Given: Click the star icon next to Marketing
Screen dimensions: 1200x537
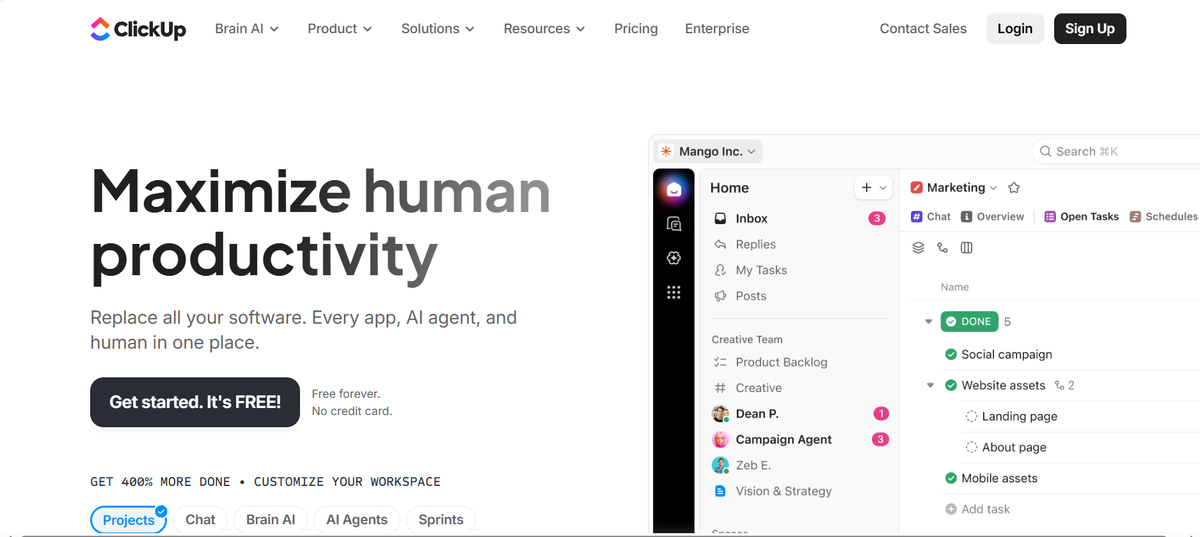Looking at the screenshot, I should (x=1014, y=187).
